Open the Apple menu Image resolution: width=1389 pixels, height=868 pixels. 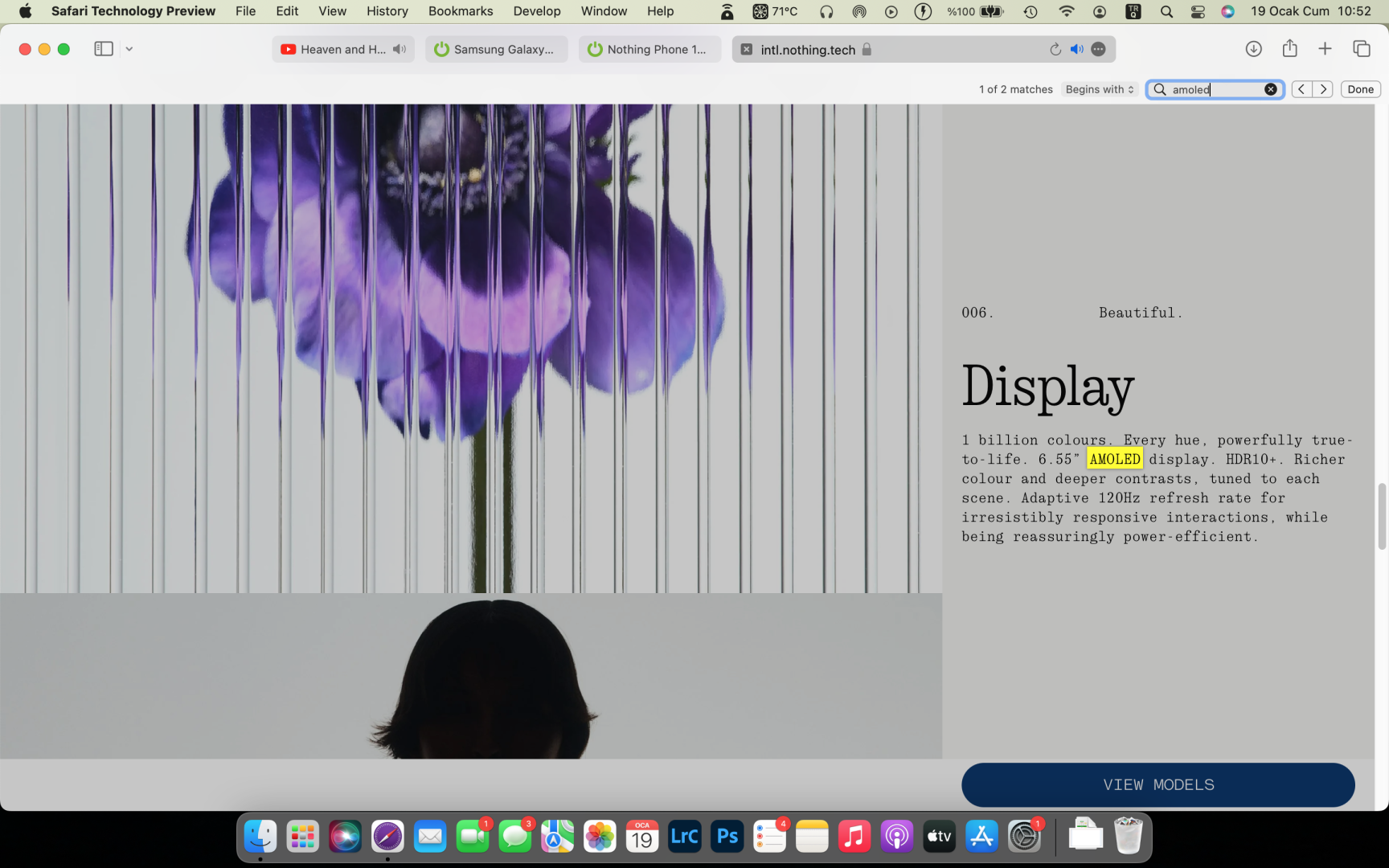pyautogui.click(x=25, y=11)
